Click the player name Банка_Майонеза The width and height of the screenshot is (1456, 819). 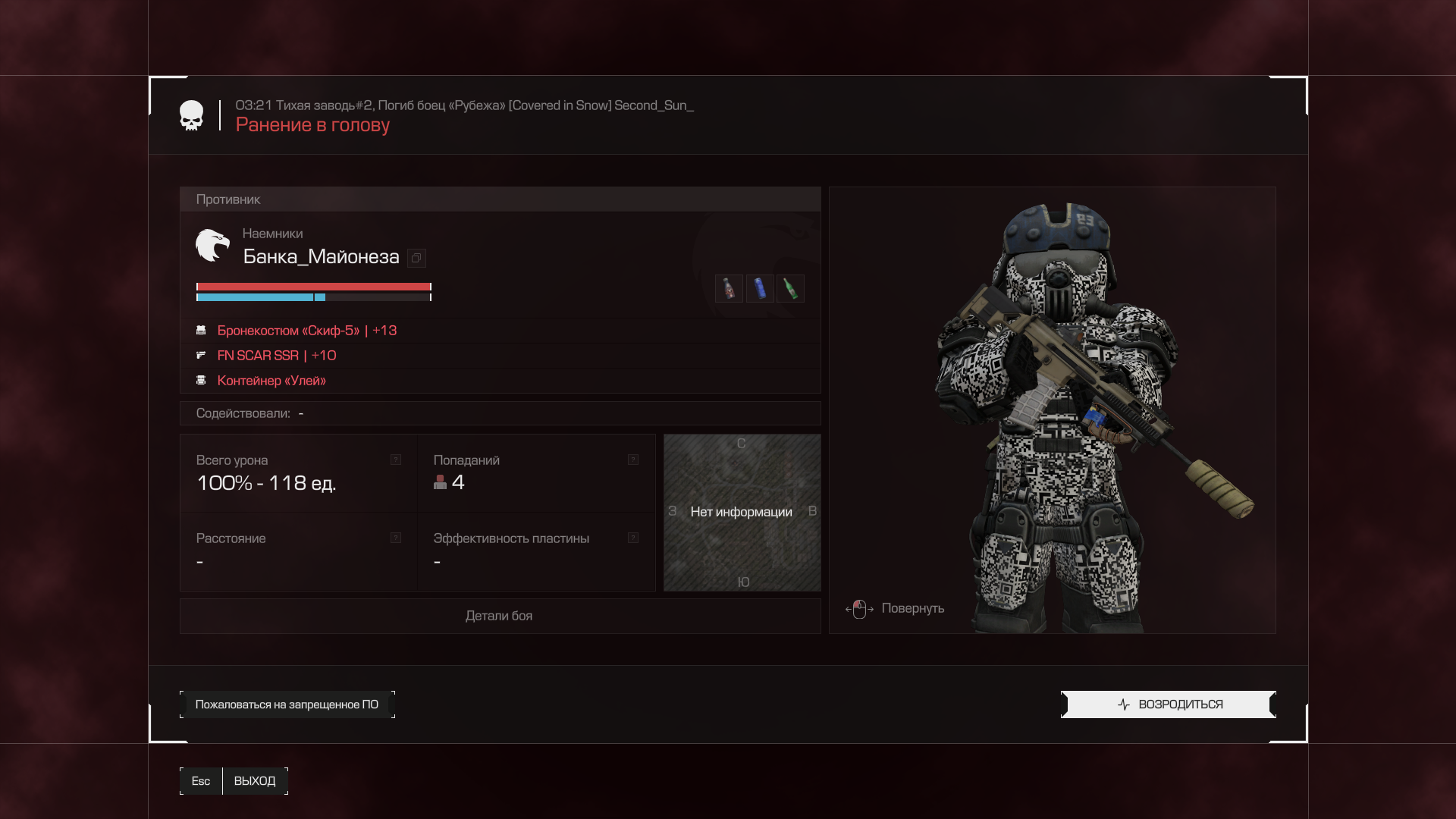pyautogui.click(x=321, y=257)
